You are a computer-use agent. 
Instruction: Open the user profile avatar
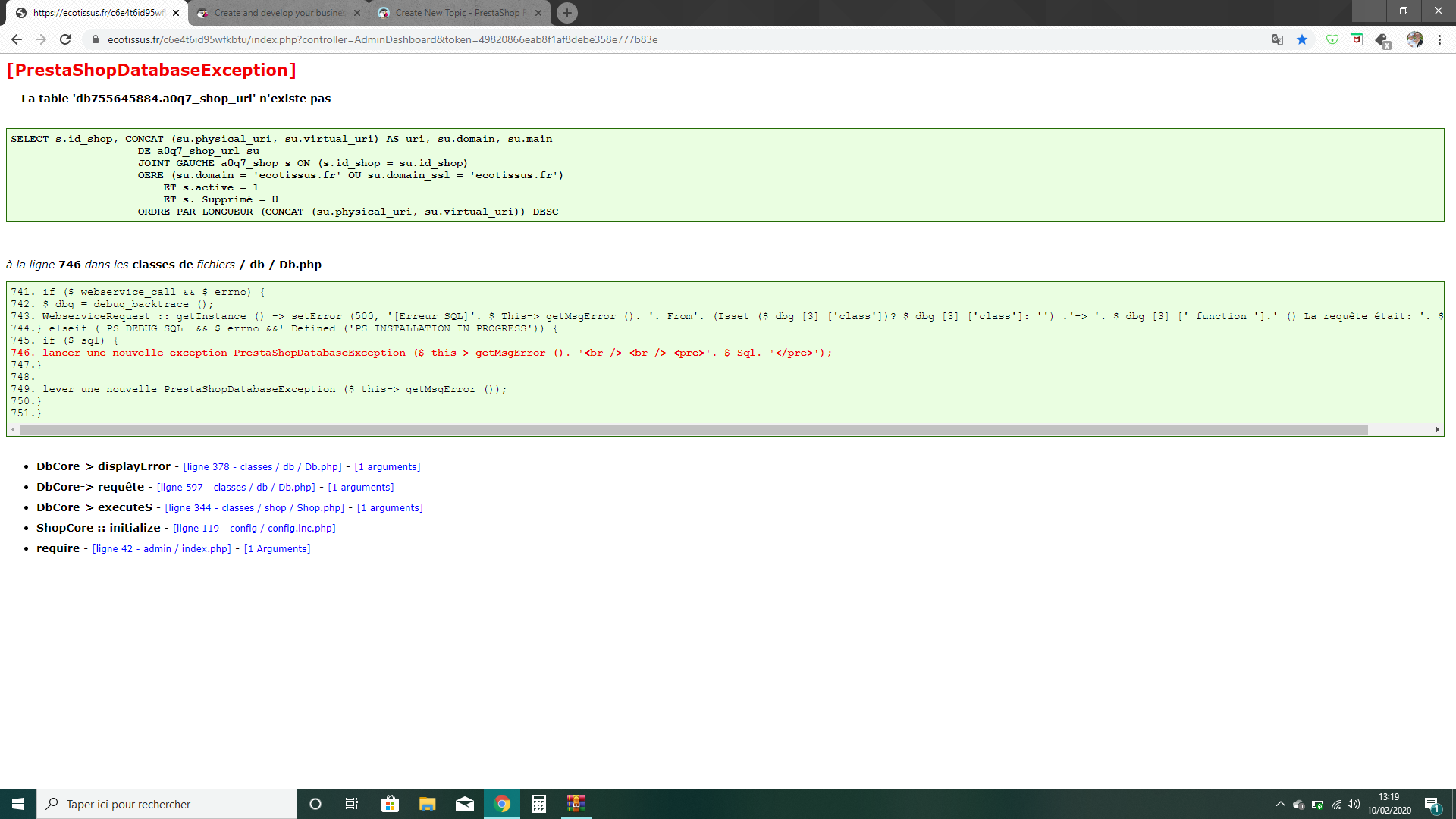click(1415, 39)
